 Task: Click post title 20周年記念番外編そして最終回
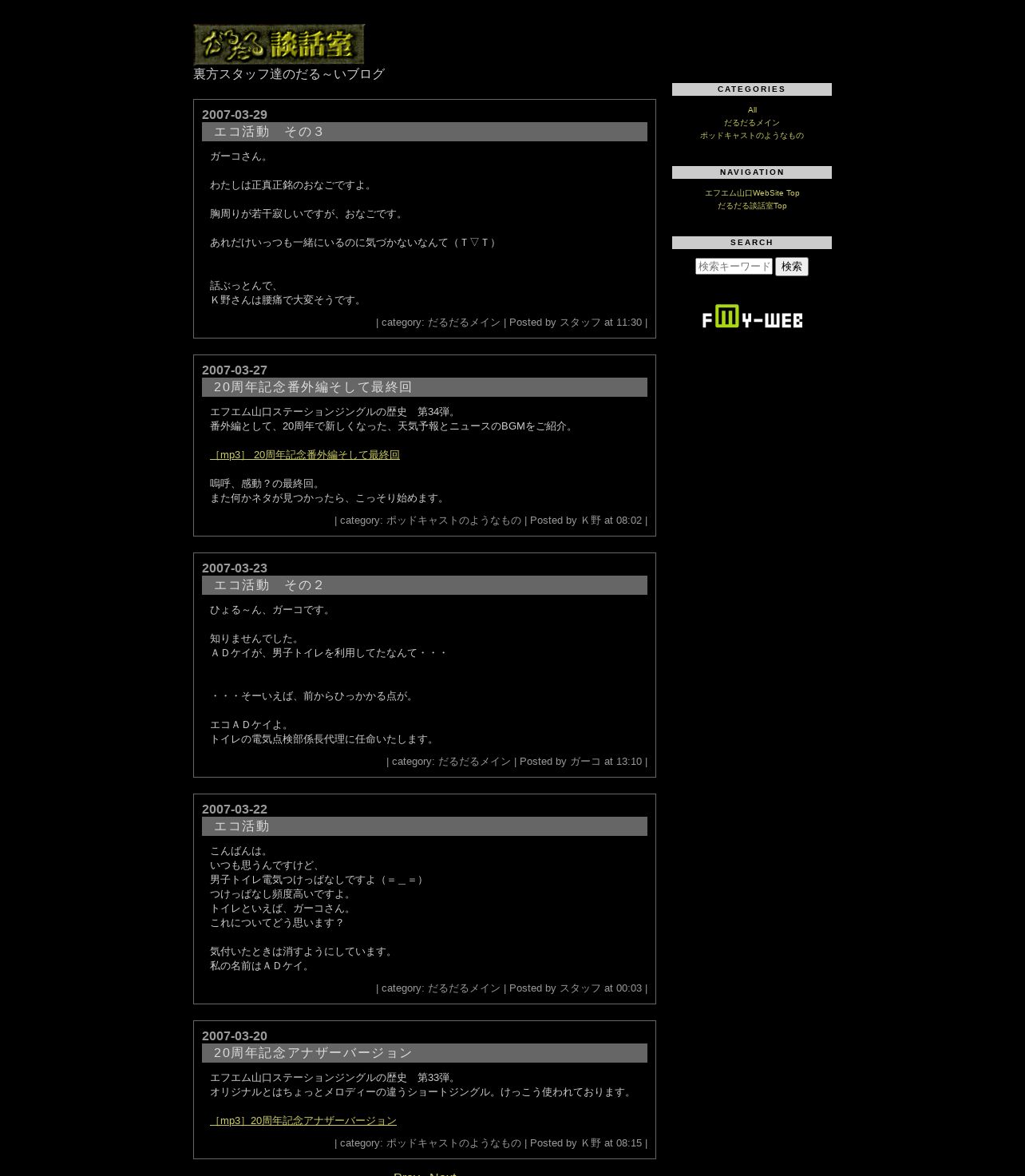[313, 387]
